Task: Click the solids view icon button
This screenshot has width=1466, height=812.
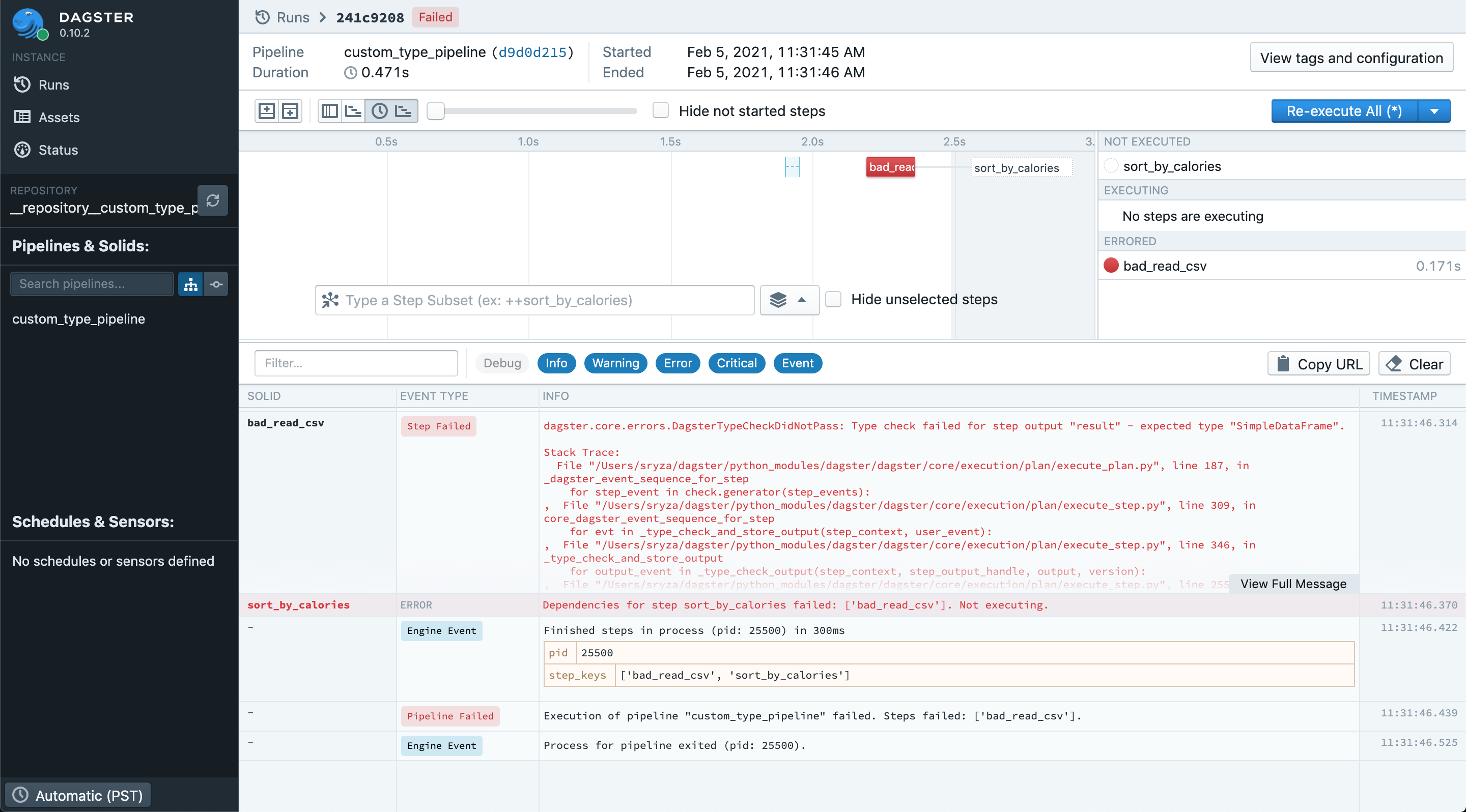Action: click(216, 284)
